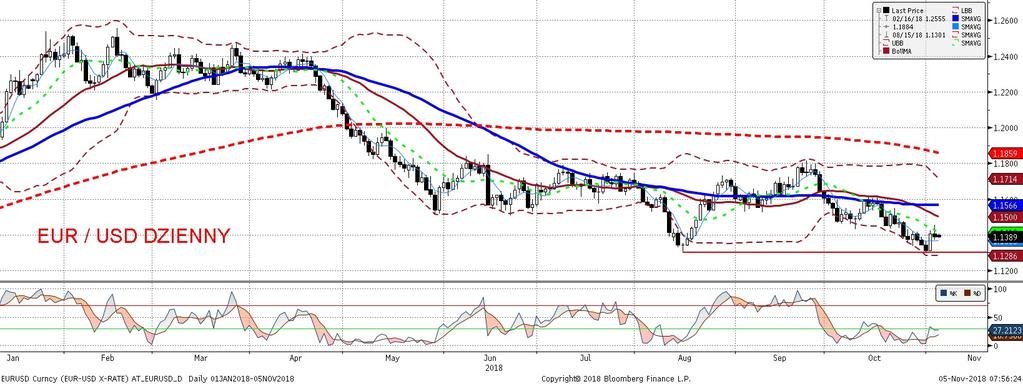The width and height of the screenshot is (1023, 384).
Task: Click the red dashed SMAVG legend icon
Action: (955, 35)
